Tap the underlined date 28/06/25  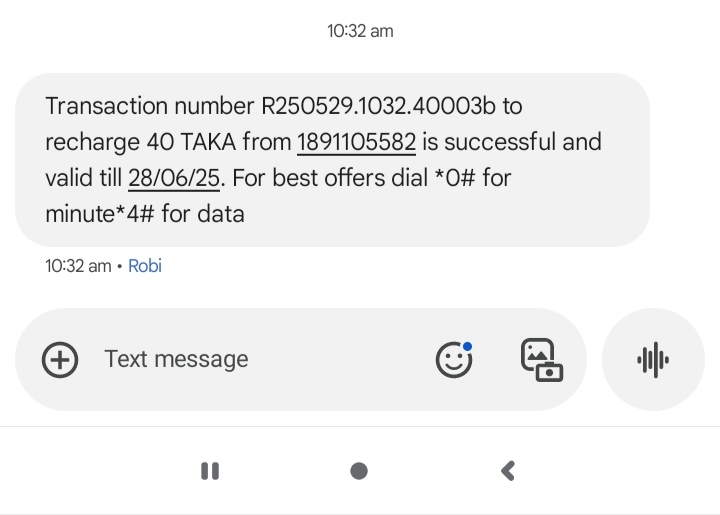pos(174,178)
